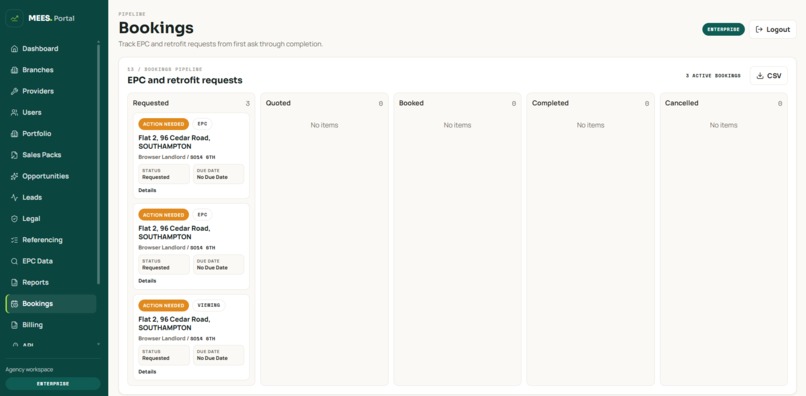Click the download icon on the CSV button
806x396 pixels.
[760, 76]
